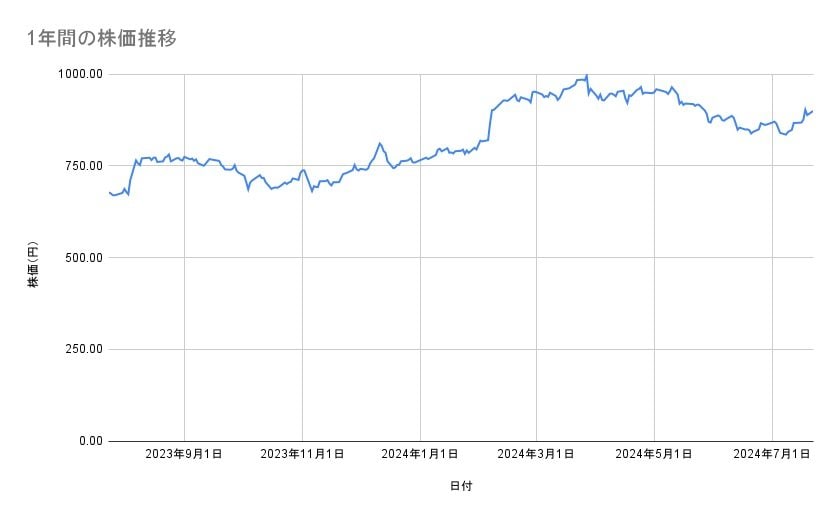Click the highest peak of the price line

[x=586, y=76]
